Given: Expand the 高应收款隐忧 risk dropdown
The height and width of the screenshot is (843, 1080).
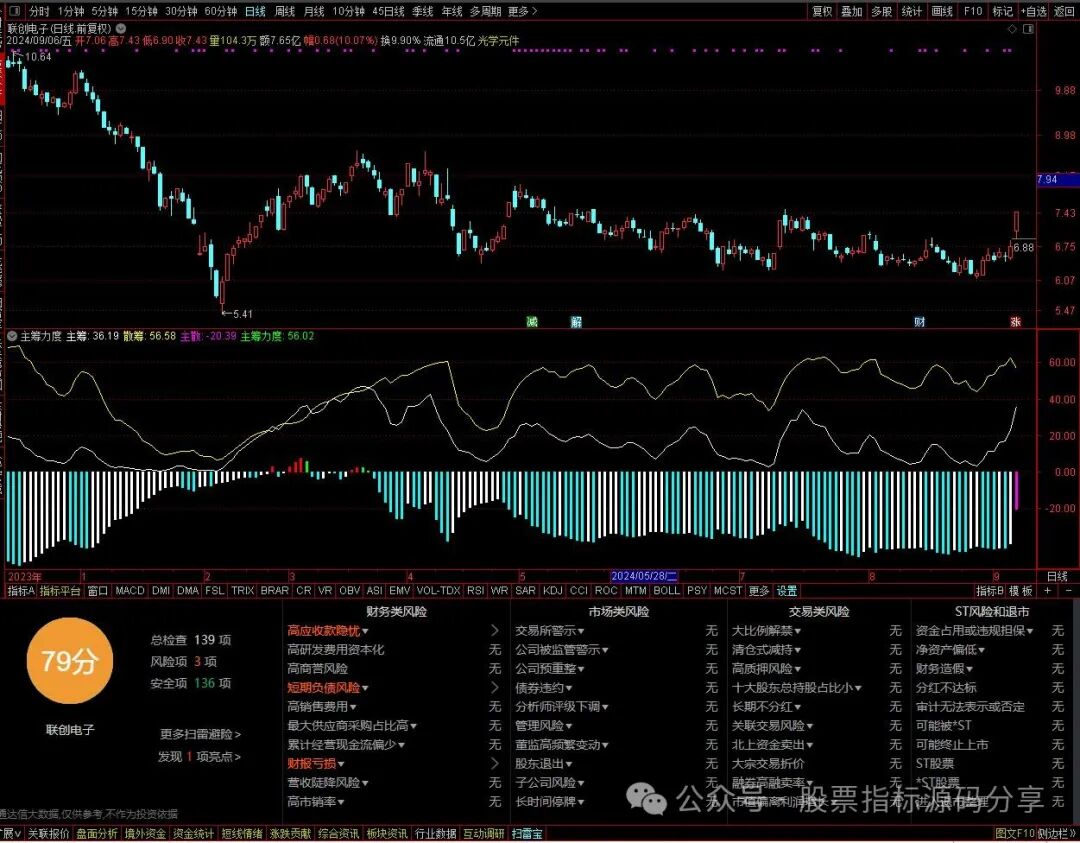Looking at the screenshot, I should [366, 631].
